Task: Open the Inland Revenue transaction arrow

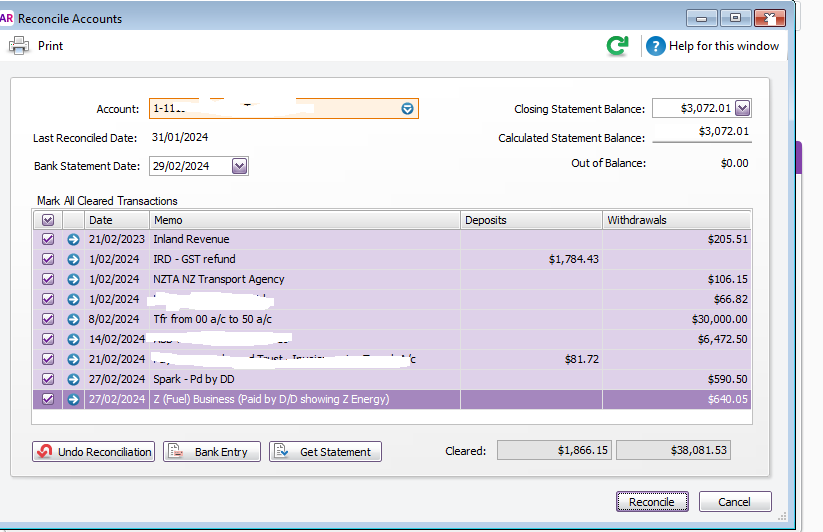Action: coord(73,239)
